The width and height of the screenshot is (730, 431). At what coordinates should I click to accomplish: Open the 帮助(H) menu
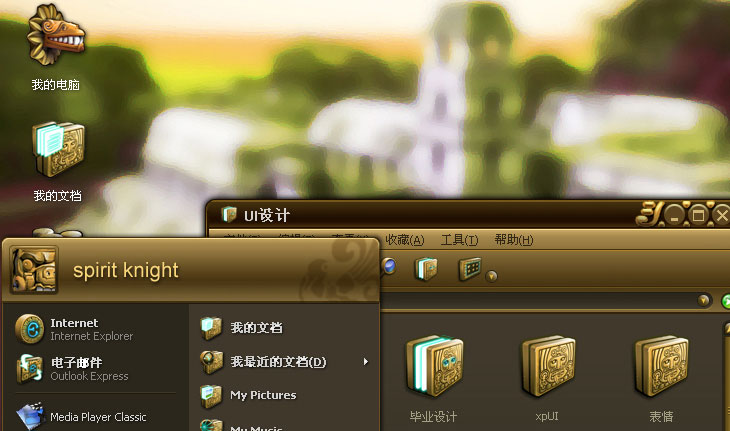pyautogui.click(x=514, y=240)
